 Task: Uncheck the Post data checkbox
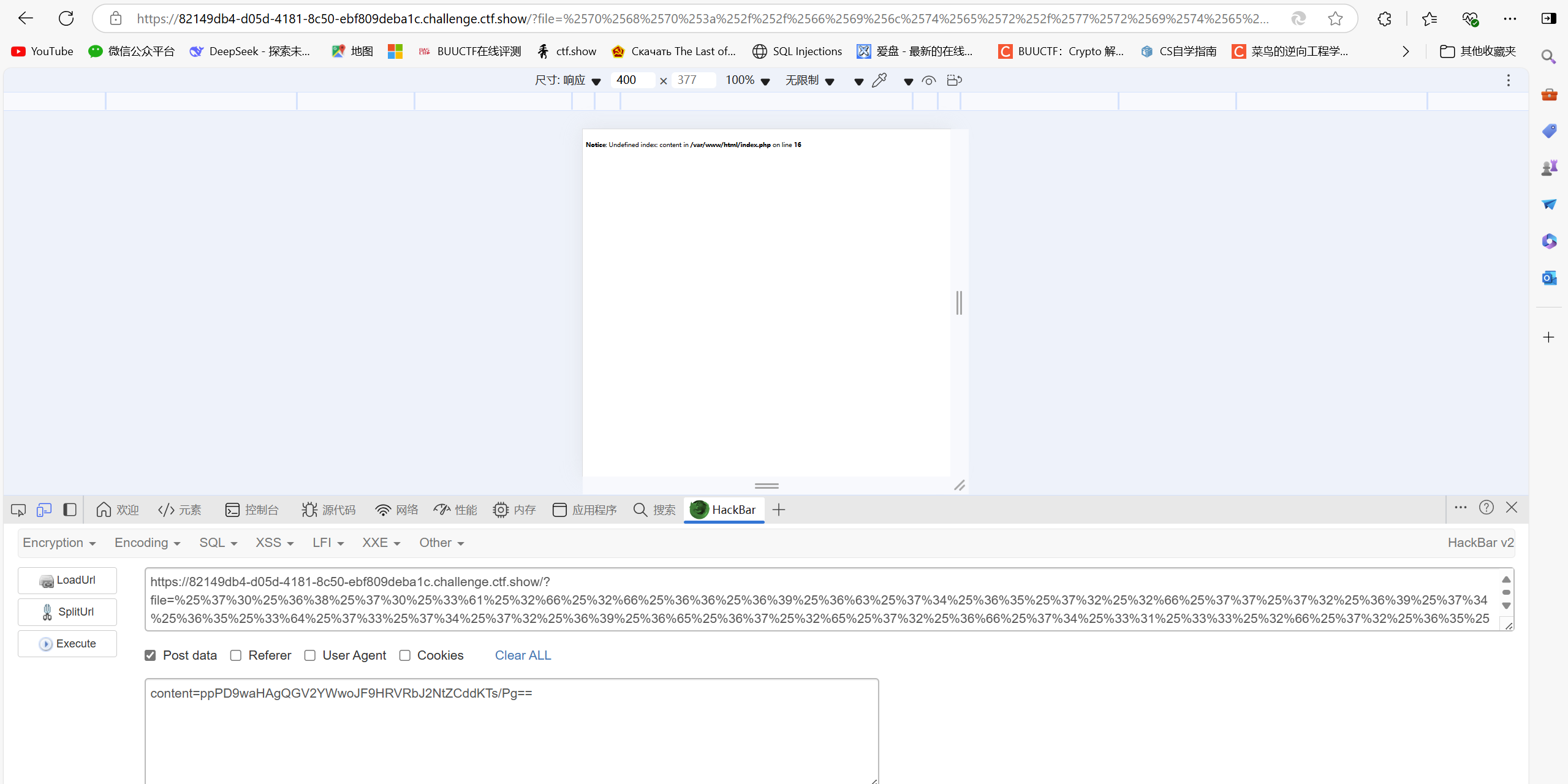[x=150, y=655]
